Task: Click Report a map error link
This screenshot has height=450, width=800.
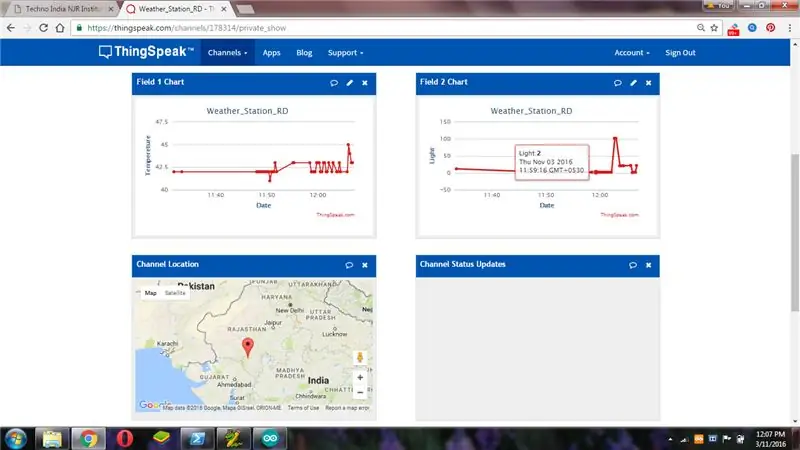Action: click(347, 408)
